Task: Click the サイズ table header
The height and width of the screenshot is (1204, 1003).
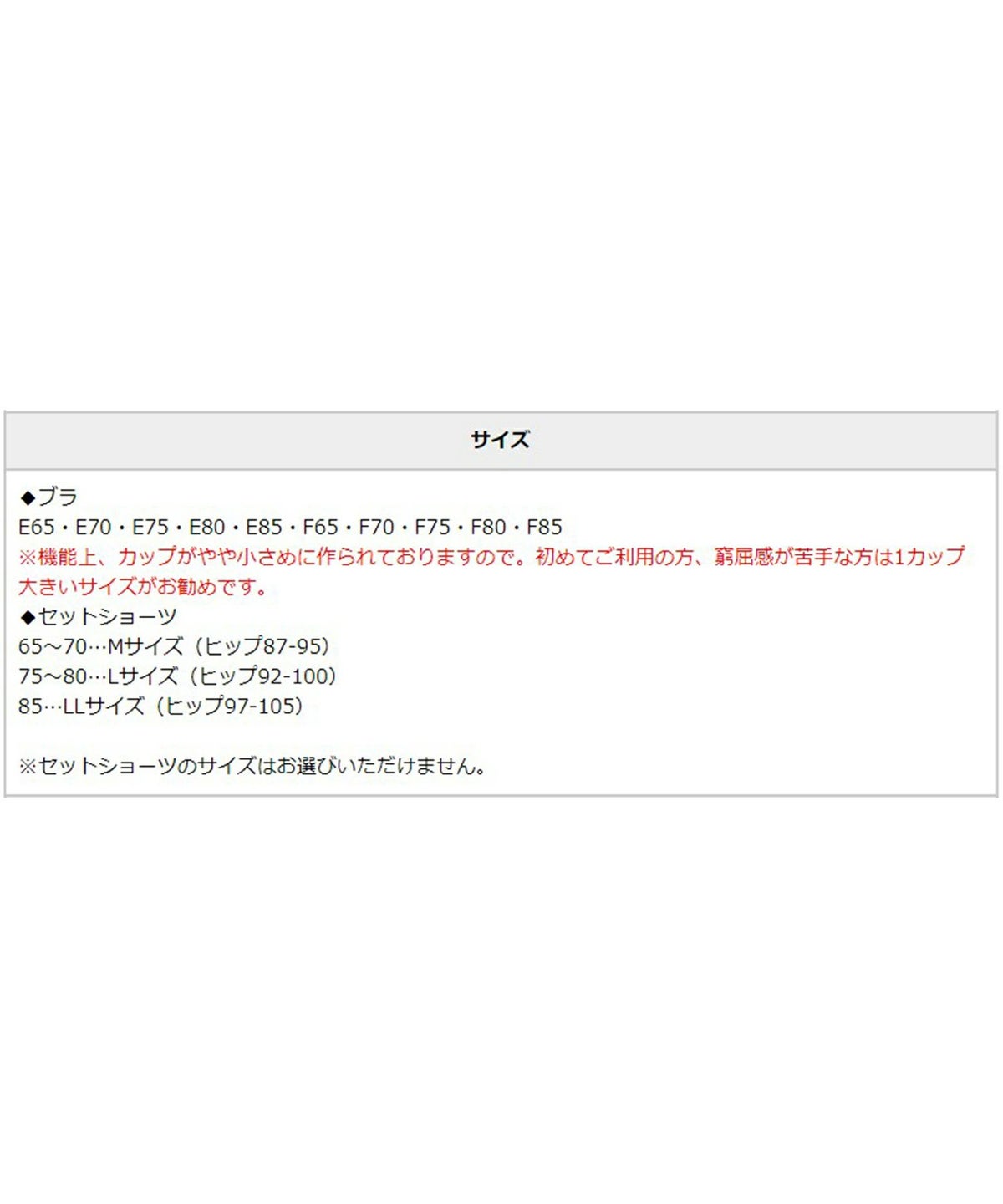Action: pyautogui.click(x=500, y=440)
